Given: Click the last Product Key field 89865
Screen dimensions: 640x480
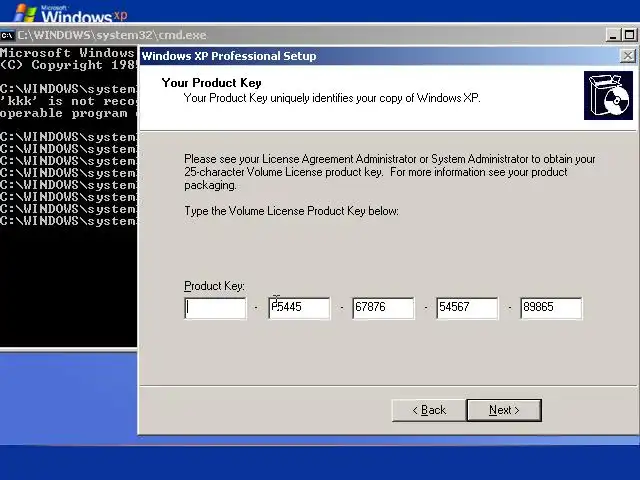Looking at the screenshot, I should coord(551,308).
